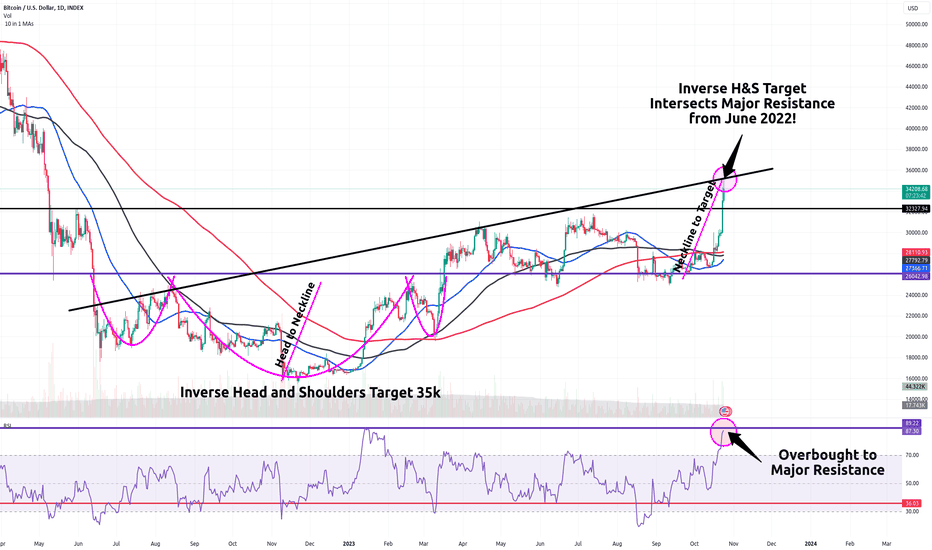
Task: Click the 50000.00 price axis label
Action: pyautogui.click(x=917, y=24)
